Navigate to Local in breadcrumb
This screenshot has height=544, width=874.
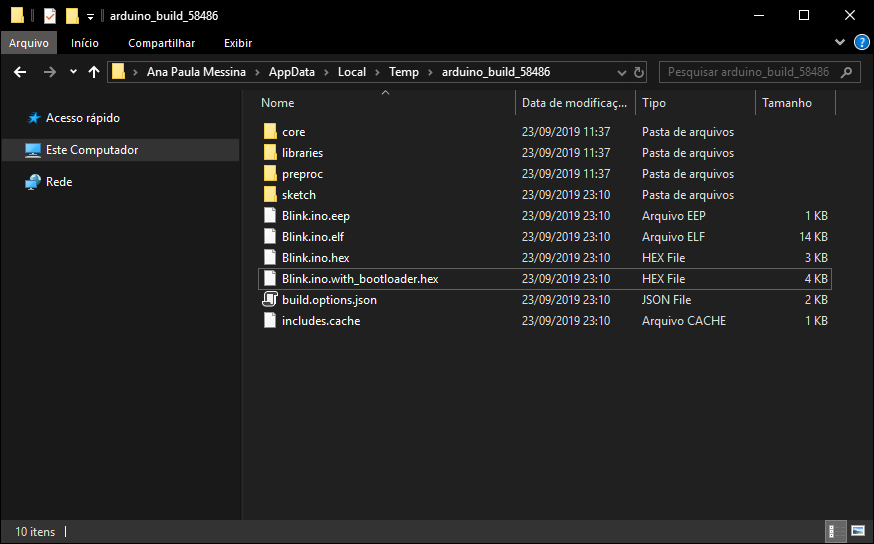point(352,72)
